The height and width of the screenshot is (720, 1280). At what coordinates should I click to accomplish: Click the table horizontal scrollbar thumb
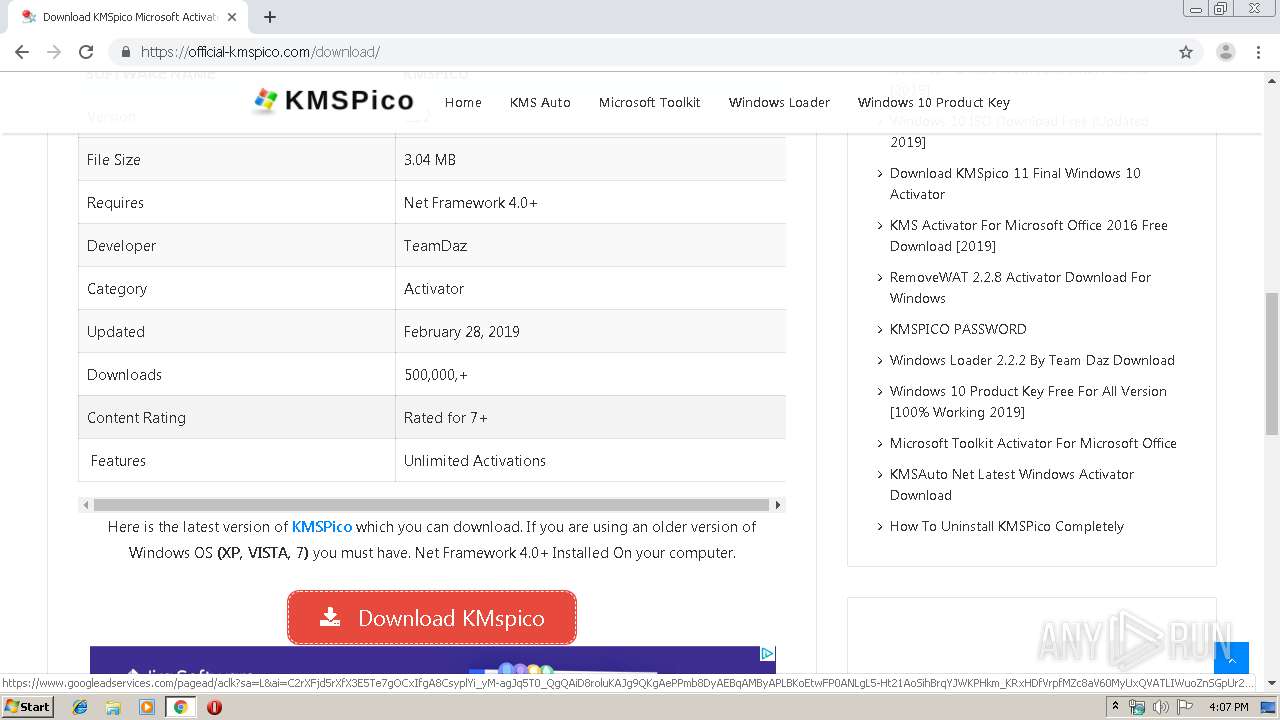tap(431, 505)
